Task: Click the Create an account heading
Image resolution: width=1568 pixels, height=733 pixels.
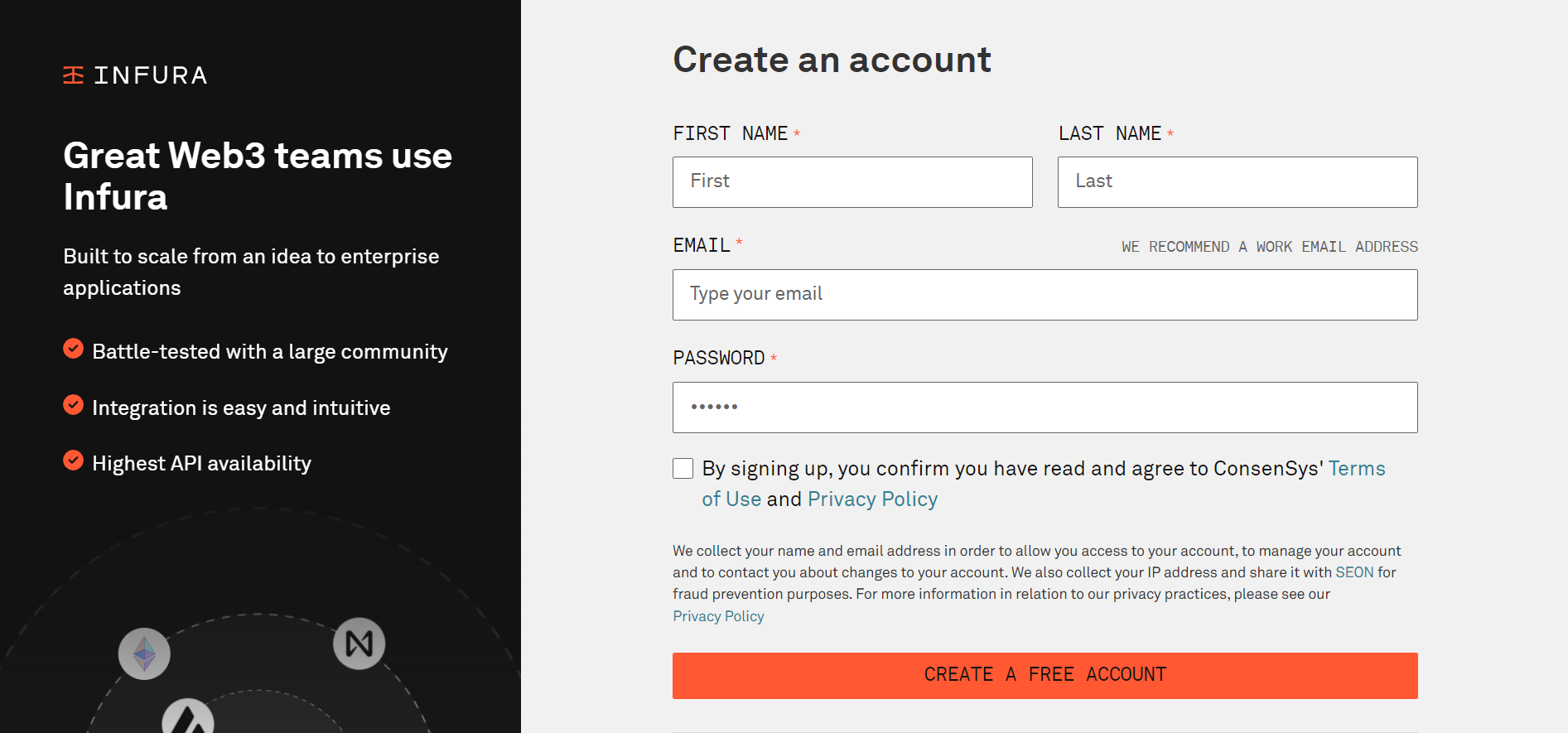Action: (832, 60)
